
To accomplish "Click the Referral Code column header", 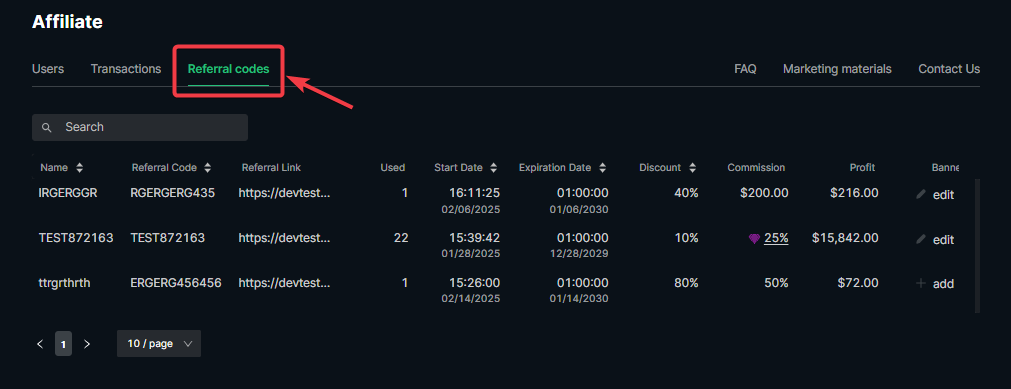I will [x=164, y=168].
